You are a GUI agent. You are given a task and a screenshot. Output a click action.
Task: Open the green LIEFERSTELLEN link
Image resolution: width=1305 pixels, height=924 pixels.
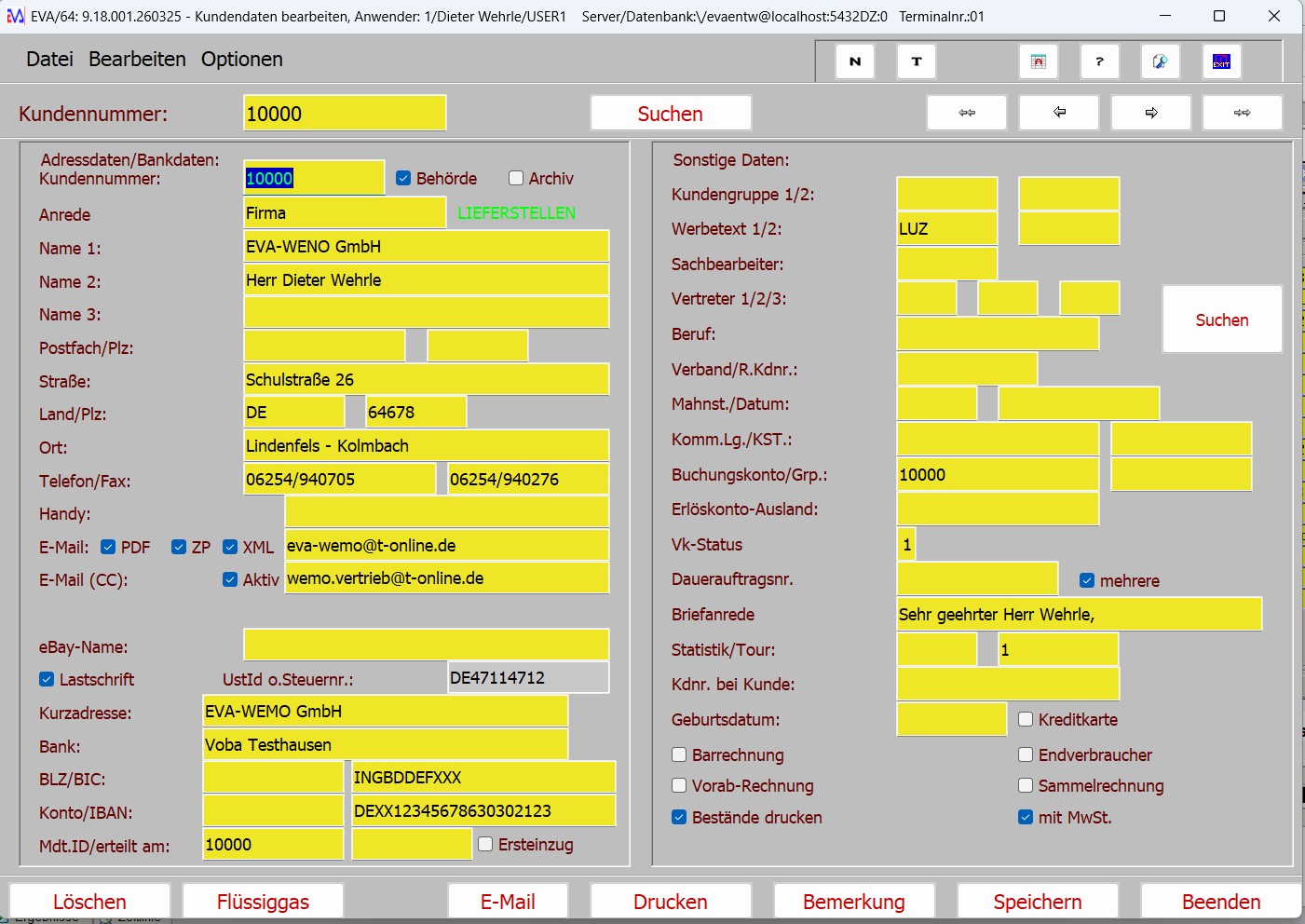[x=516, y=213]
